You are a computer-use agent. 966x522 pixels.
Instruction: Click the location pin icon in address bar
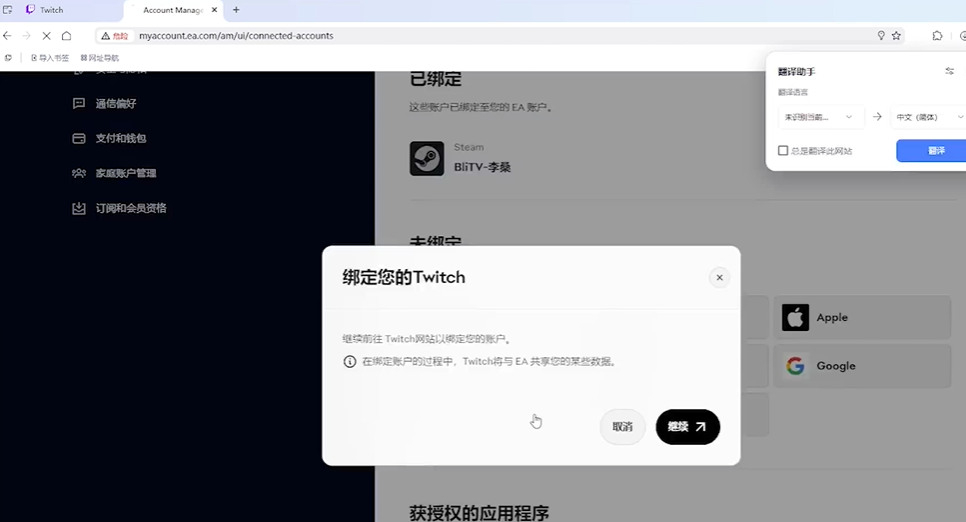tap(881, 36)
